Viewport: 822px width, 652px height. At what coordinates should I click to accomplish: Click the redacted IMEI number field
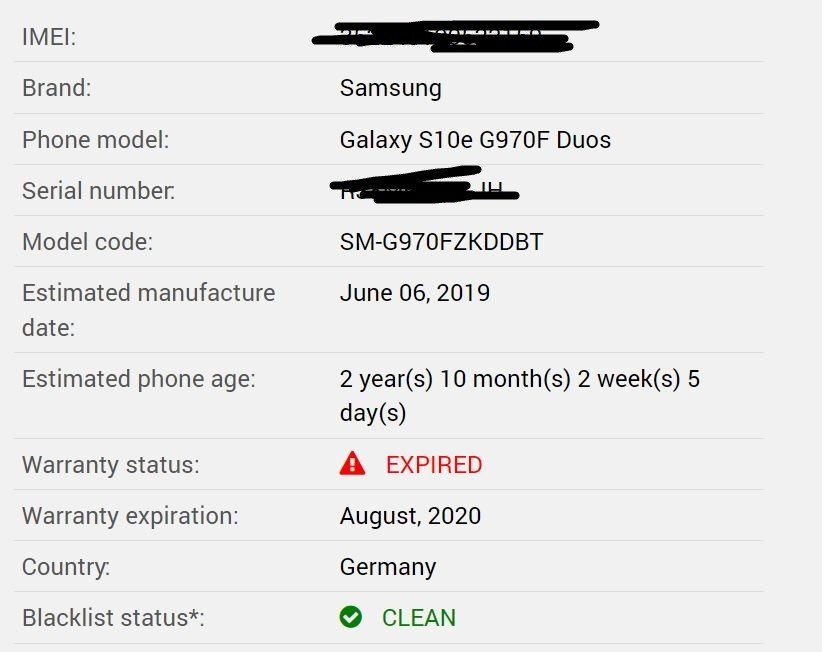tap(455, 36)
